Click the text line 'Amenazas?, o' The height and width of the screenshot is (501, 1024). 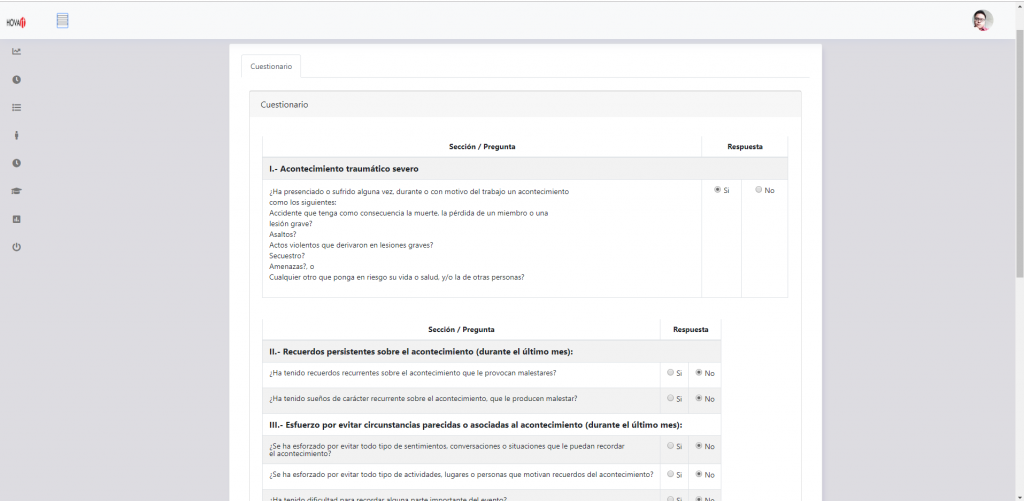pyautogui.click(x=292, y=266)
